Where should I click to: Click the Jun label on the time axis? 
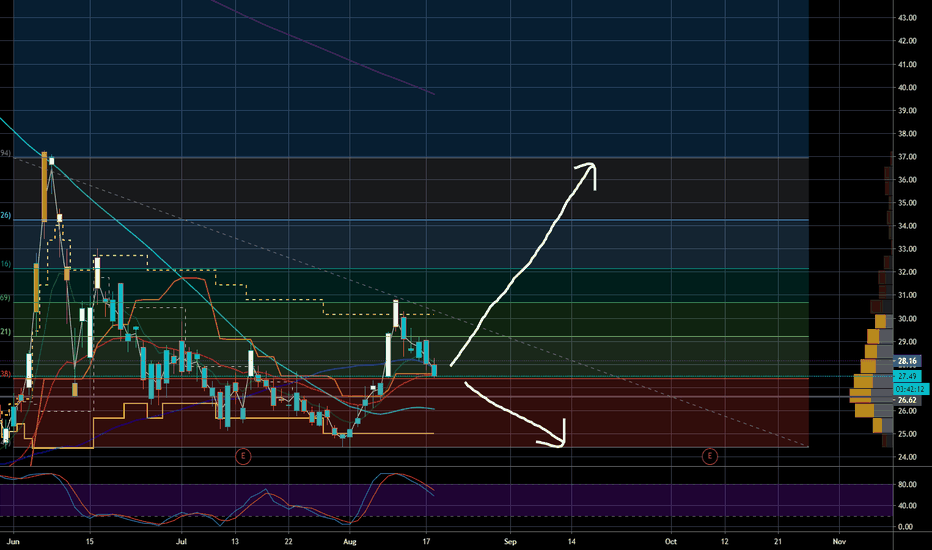(12, 542)
